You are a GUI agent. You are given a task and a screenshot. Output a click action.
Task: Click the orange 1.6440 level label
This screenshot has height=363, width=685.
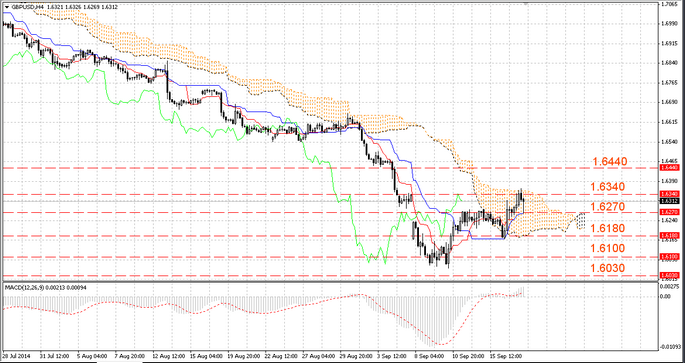[x=610, y=161]
